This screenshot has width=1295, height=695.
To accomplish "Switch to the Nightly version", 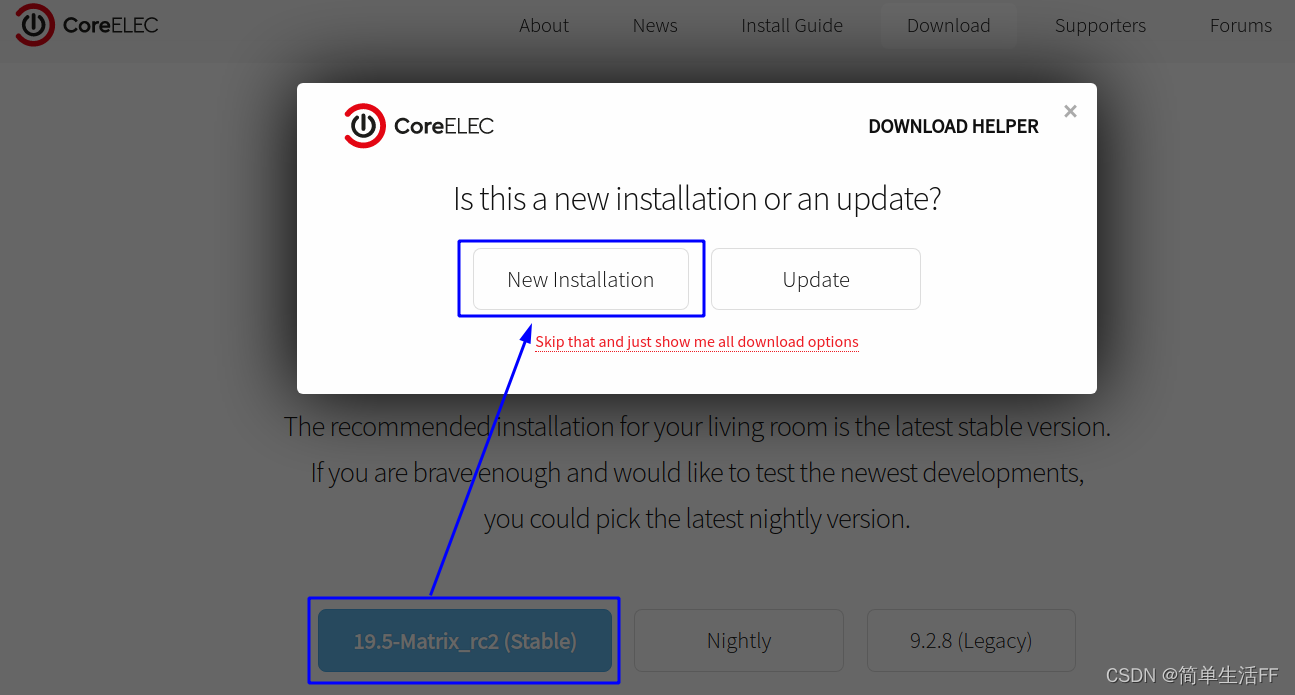I will 739,641.
